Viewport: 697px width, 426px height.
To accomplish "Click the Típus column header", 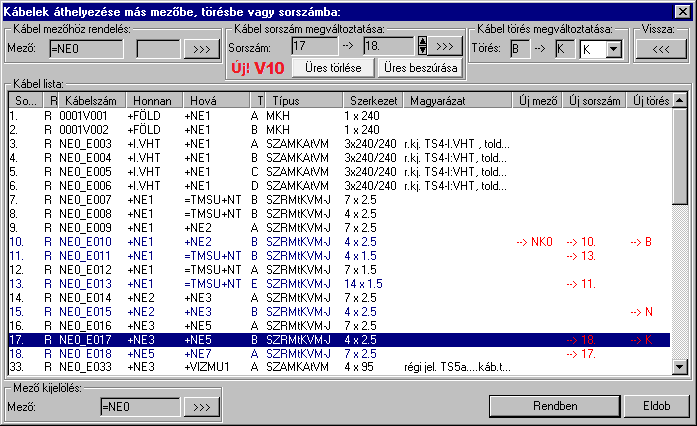I will (x=287, y=101).
